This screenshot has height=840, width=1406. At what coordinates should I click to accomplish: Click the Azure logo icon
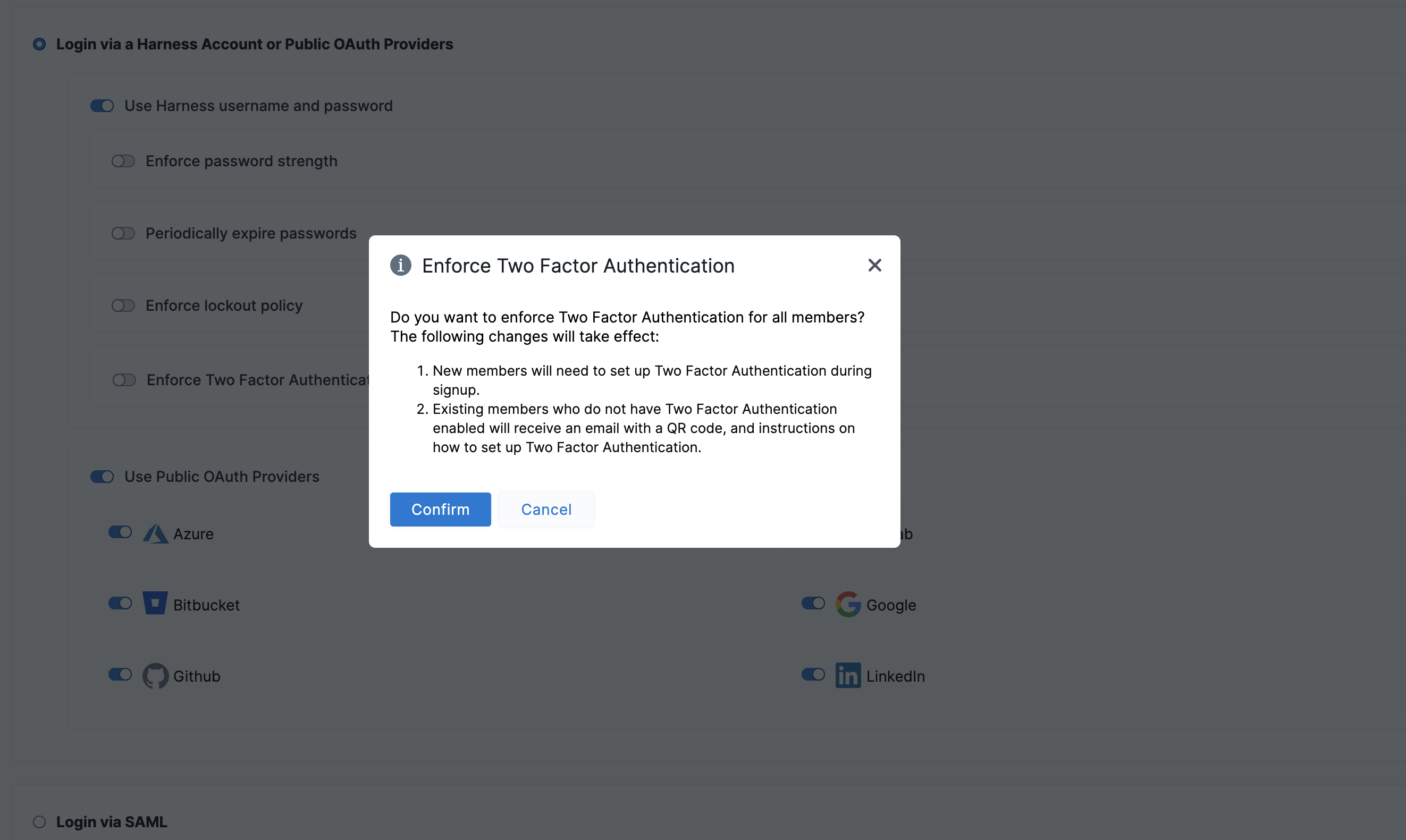pyautogui.click(x=155, y=534)
